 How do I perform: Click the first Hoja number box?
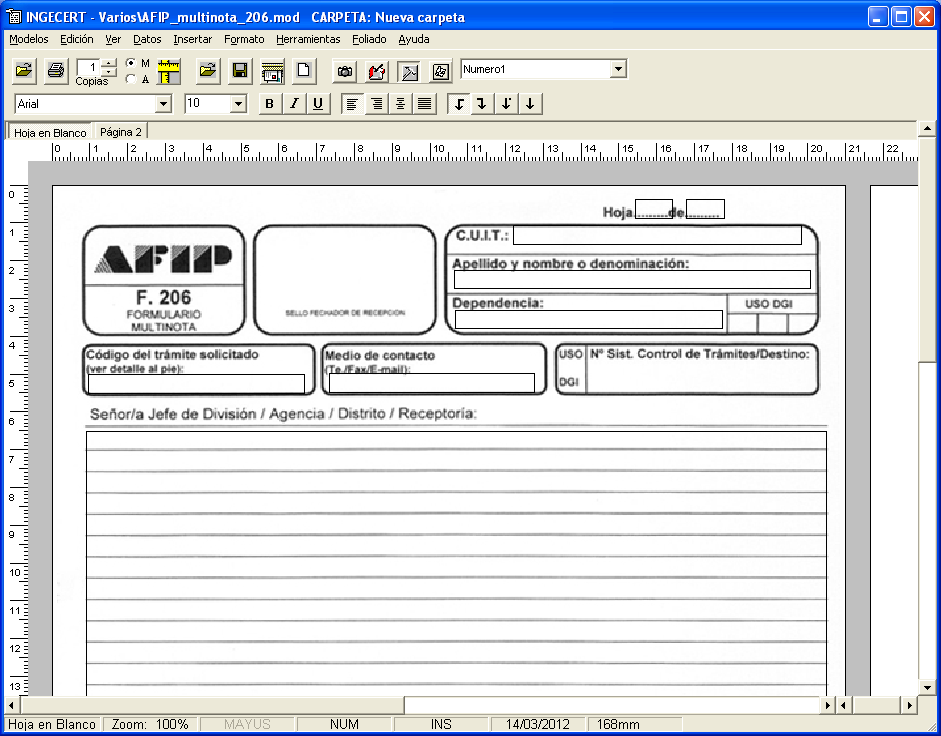[654, 209]
